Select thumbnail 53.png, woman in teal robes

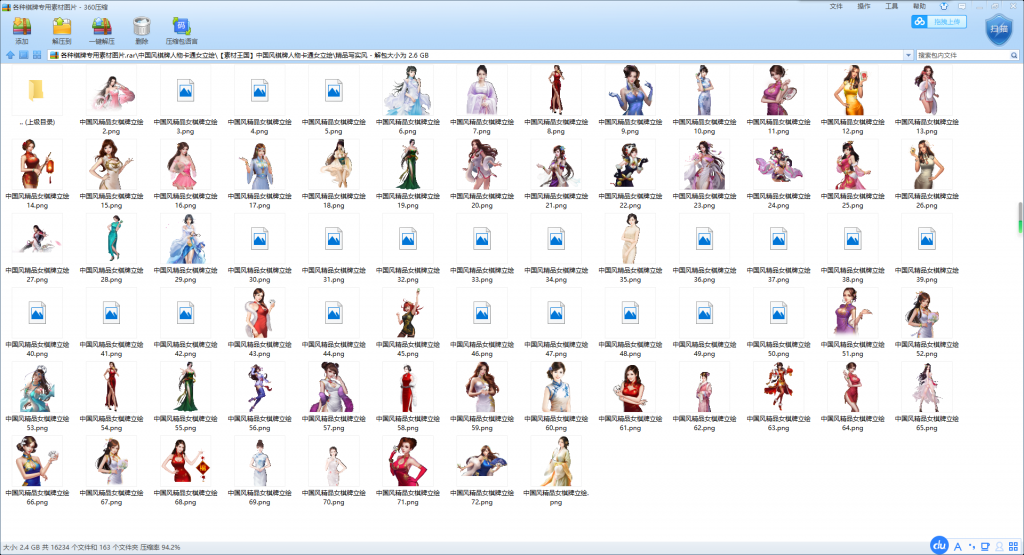click(x=37, y=388)
